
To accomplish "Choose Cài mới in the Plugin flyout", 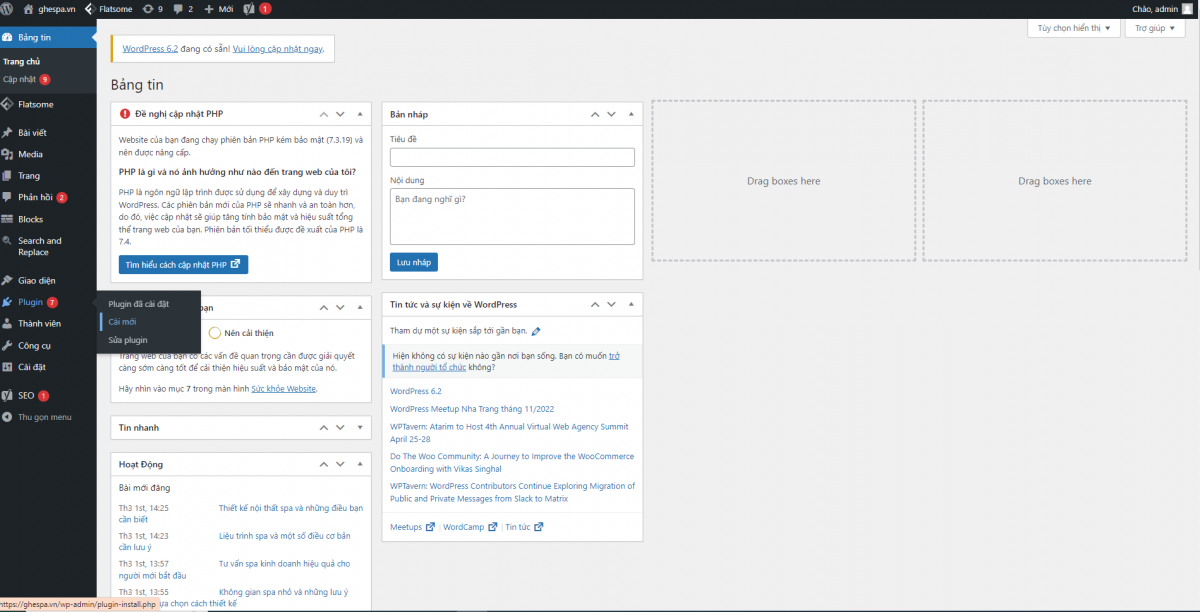I will click(x=123, y=322).
